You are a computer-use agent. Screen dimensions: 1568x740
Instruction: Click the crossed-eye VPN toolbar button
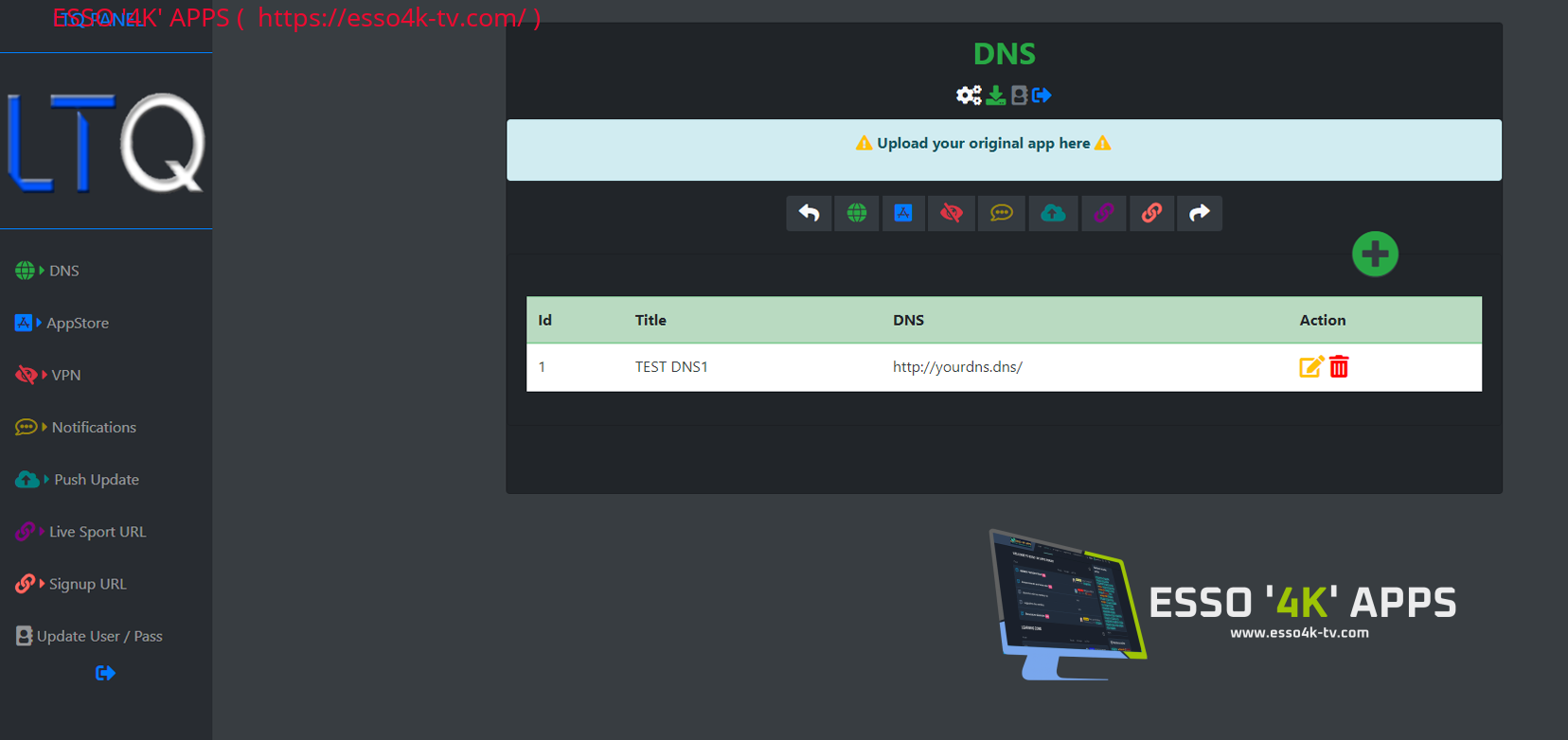952,213
